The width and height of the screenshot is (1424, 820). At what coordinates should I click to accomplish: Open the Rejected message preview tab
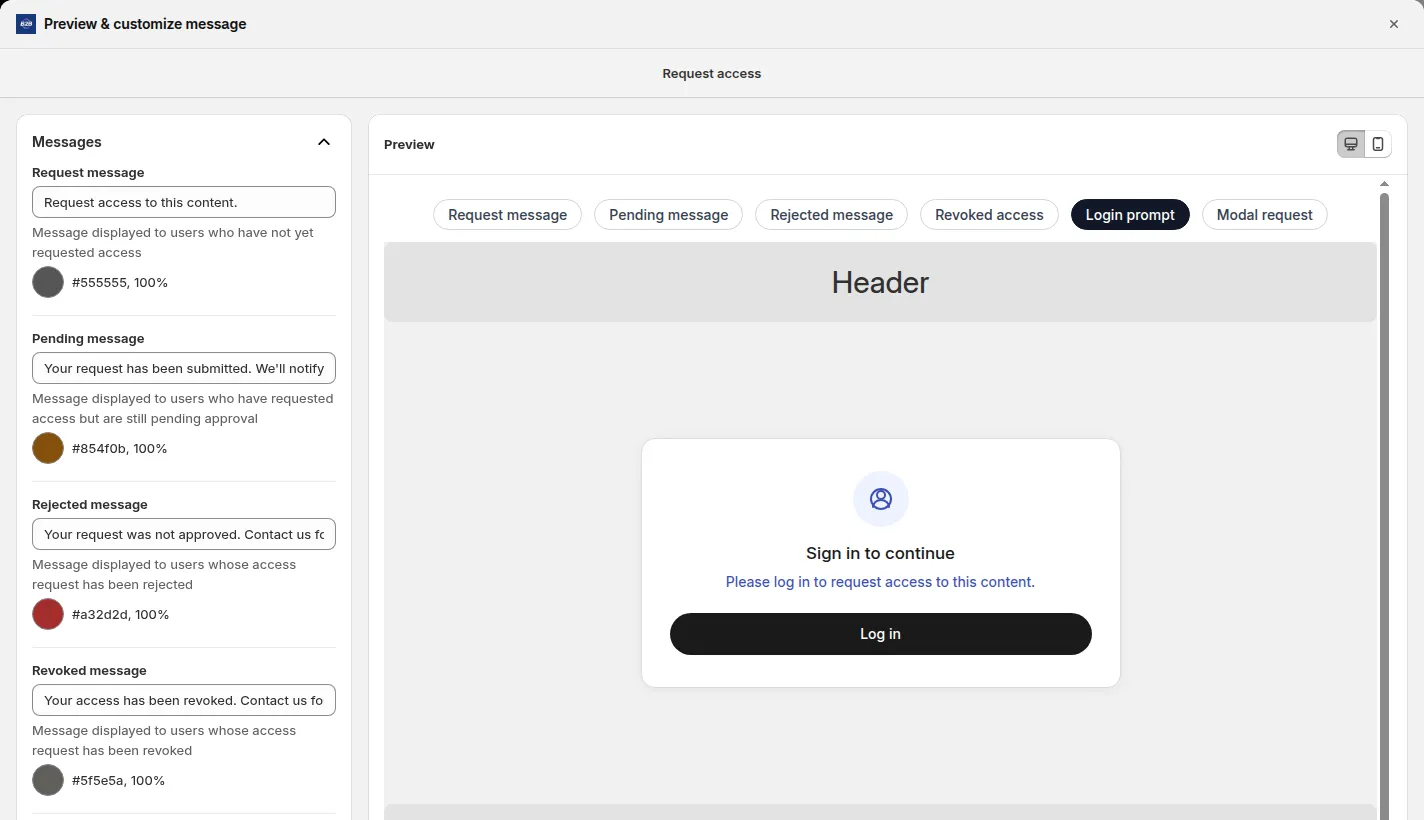[832, 215]
